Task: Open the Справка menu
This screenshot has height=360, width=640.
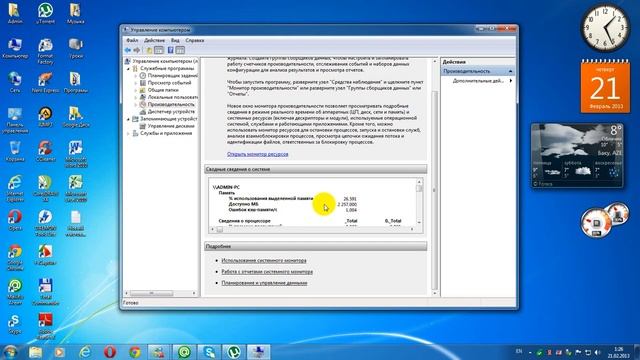Action: (x=195, y=40)
